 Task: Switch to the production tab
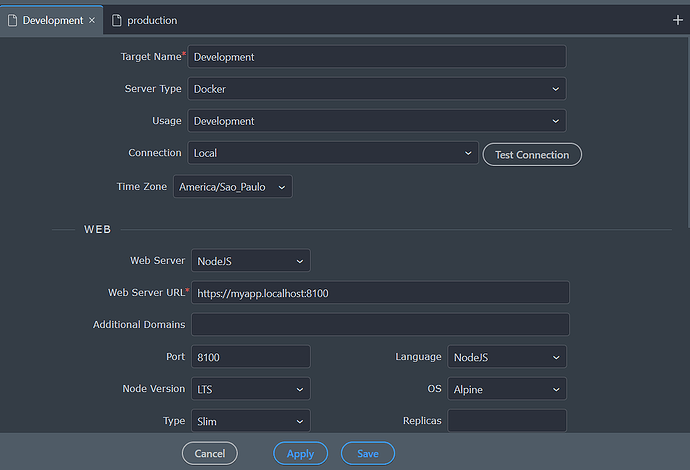[151, 20]
